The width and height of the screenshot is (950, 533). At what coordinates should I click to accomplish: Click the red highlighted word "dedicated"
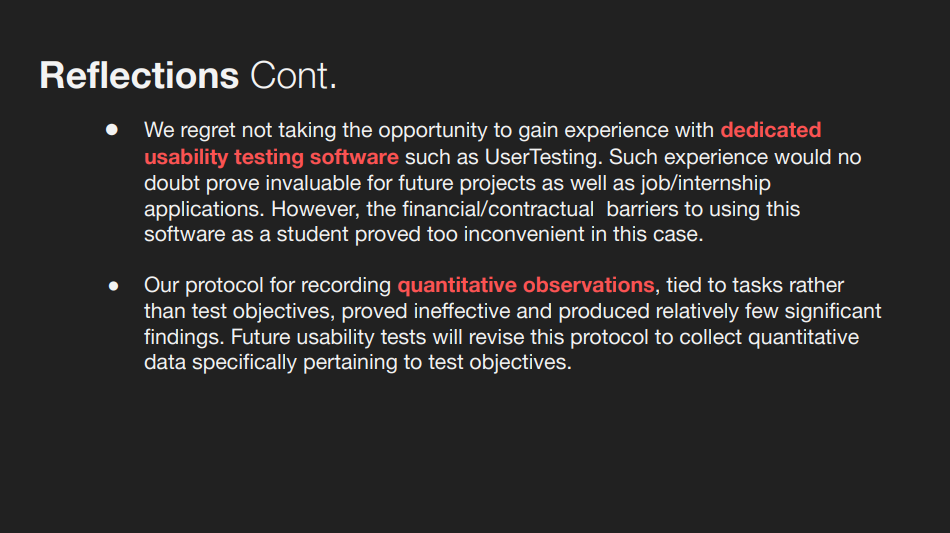771,130
